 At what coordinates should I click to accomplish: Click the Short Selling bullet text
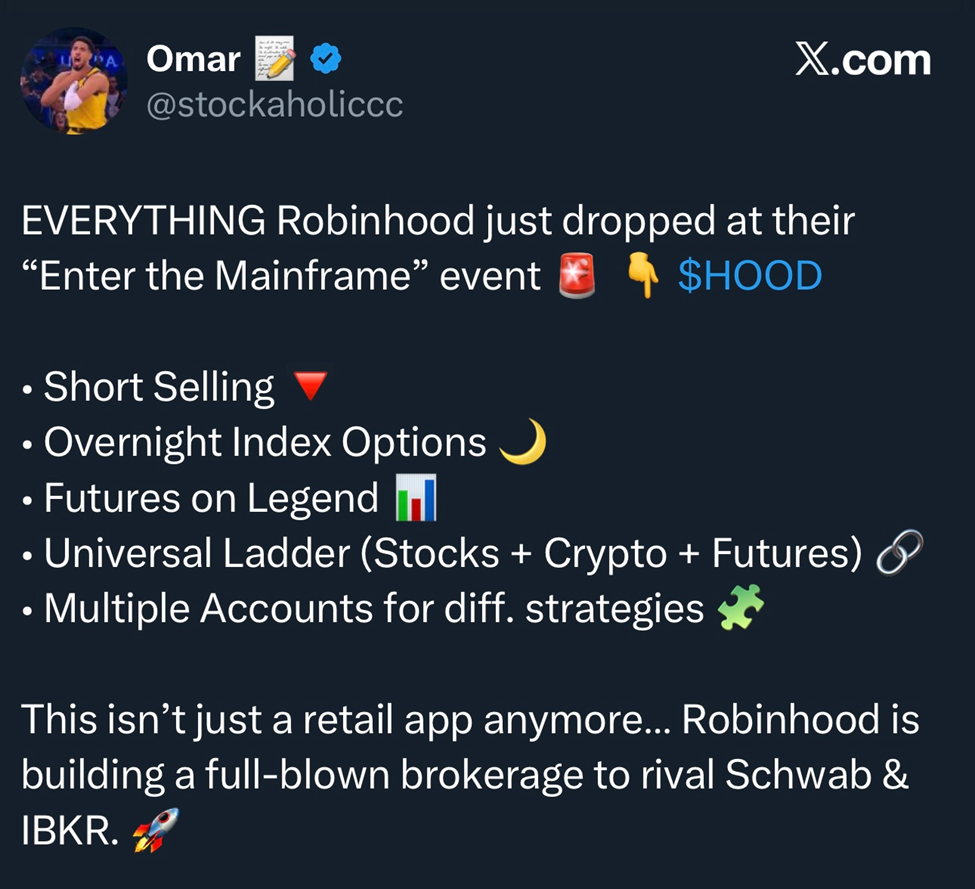click(x=159, y=387)
